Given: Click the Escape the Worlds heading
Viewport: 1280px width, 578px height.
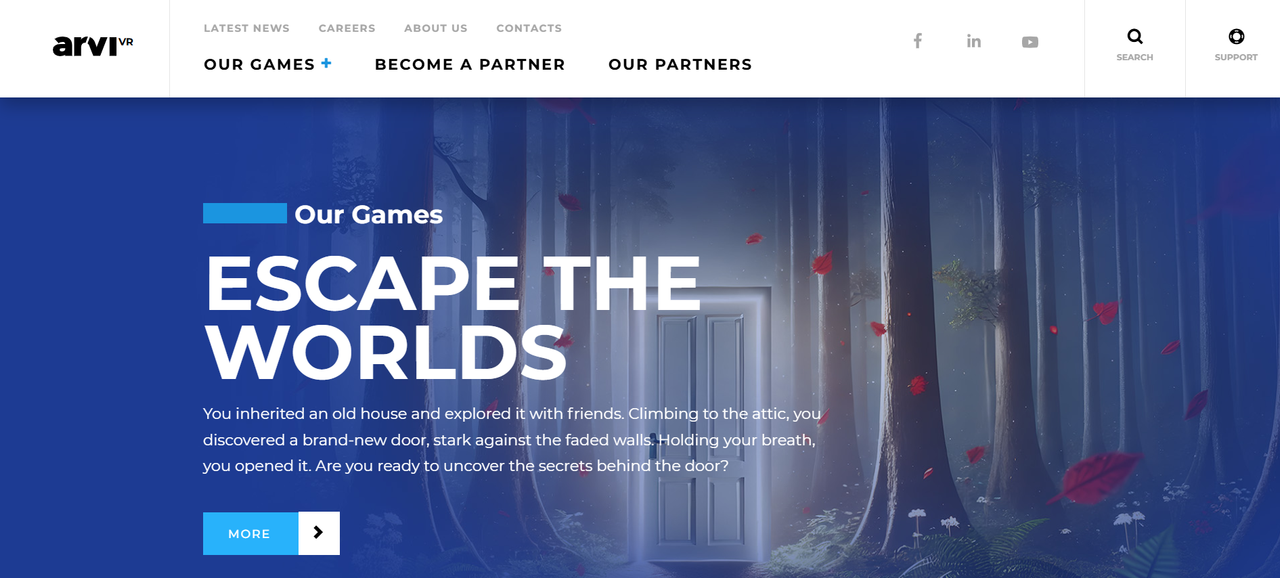Looking at the screenshot, I should coord(453,317).
